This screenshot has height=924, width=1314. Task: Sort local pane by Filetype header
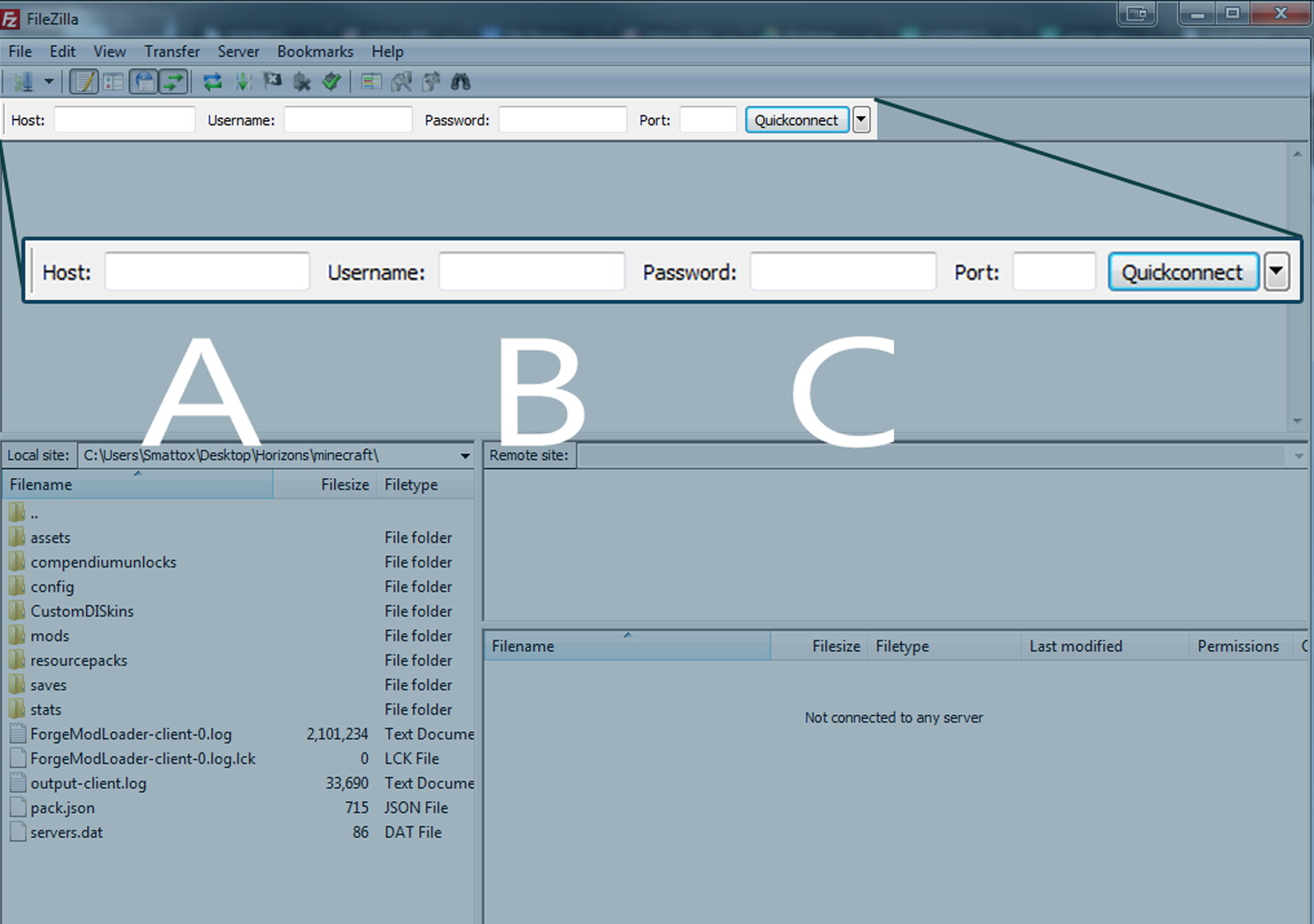[x=426, y=485]
